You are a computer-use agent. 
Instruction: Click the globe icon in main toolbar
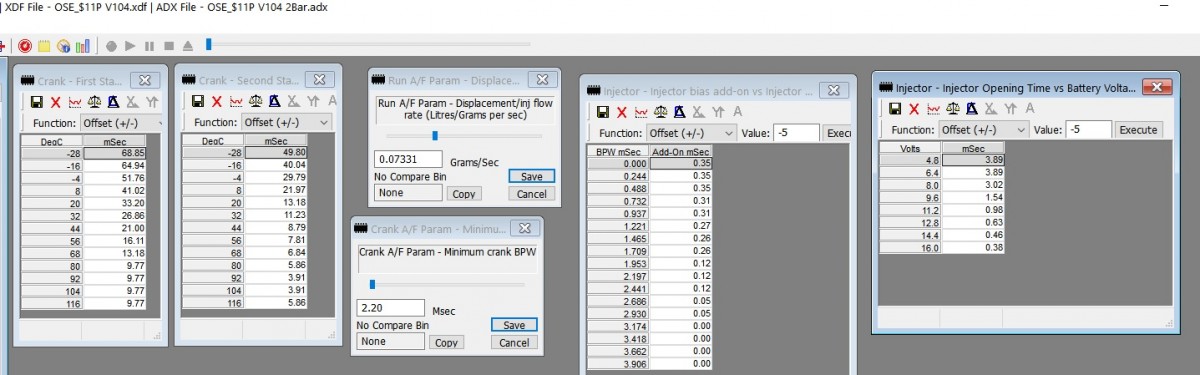point(64,46)
